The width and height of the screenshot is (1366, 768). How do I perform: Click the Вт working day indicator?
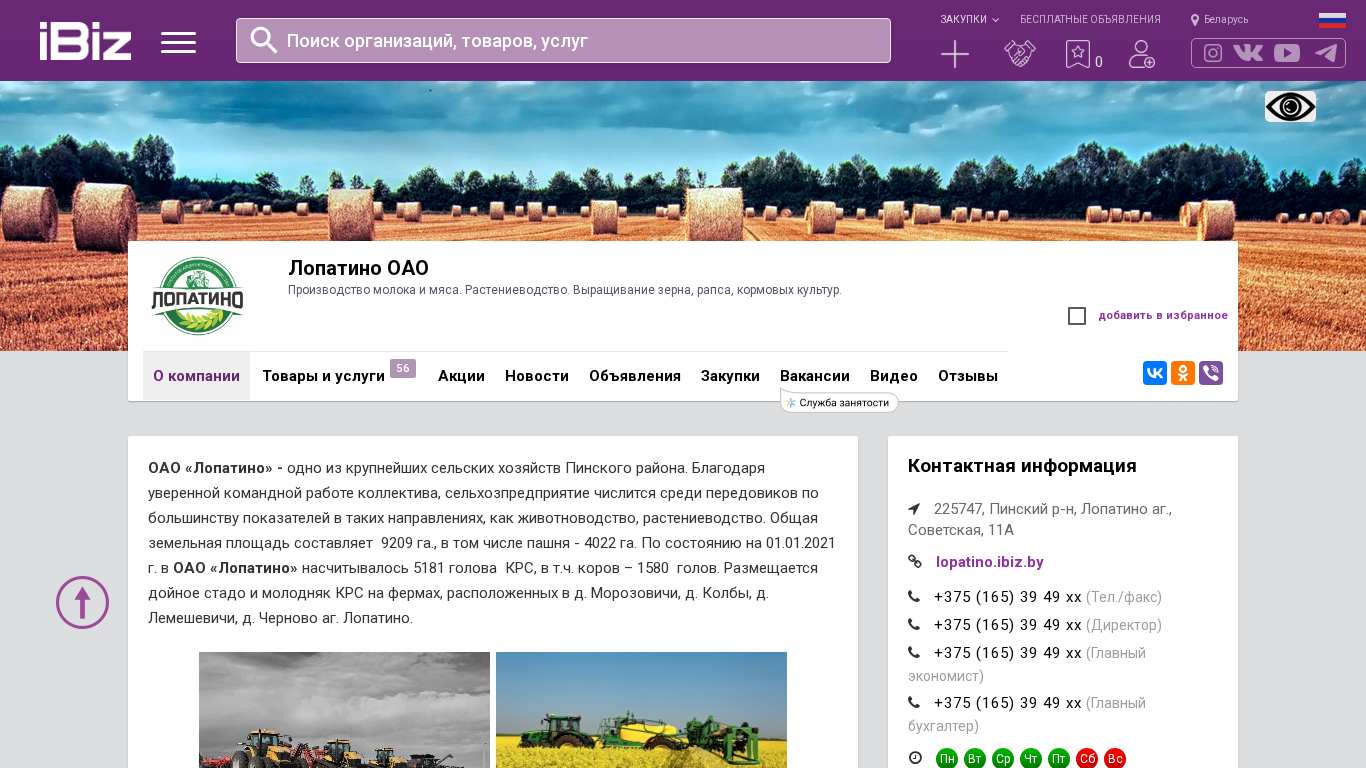click(x=975, y=759)
